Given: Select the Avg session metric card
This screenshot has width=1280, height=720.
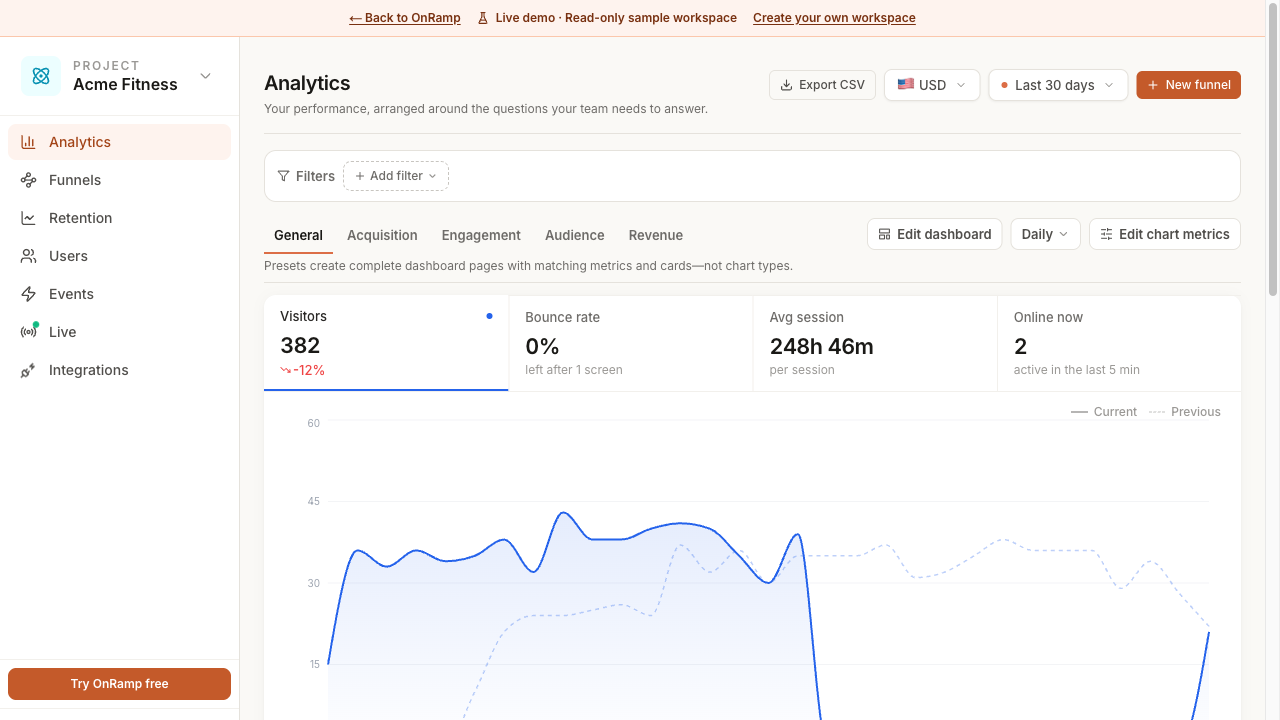Looking at the screenshot, I should point(875,343).
